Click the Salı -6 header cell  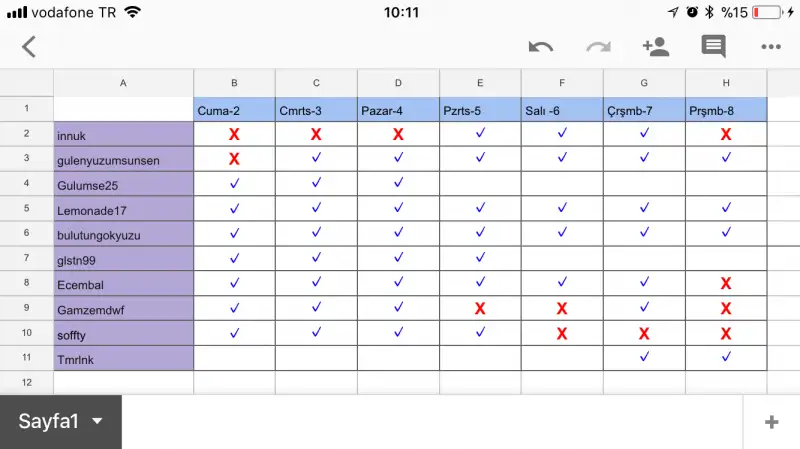click(562, 109)
